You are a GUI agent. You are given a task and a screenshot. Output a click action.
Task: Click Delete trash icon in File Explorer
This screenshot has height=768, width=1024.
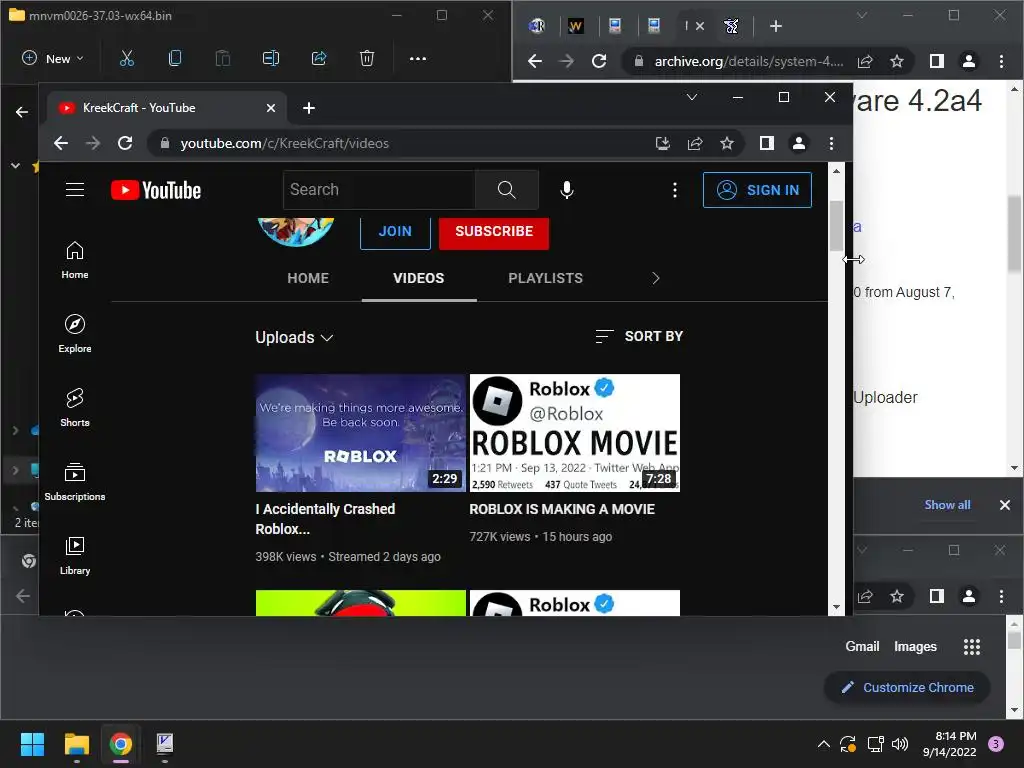[x=367, y=58]
